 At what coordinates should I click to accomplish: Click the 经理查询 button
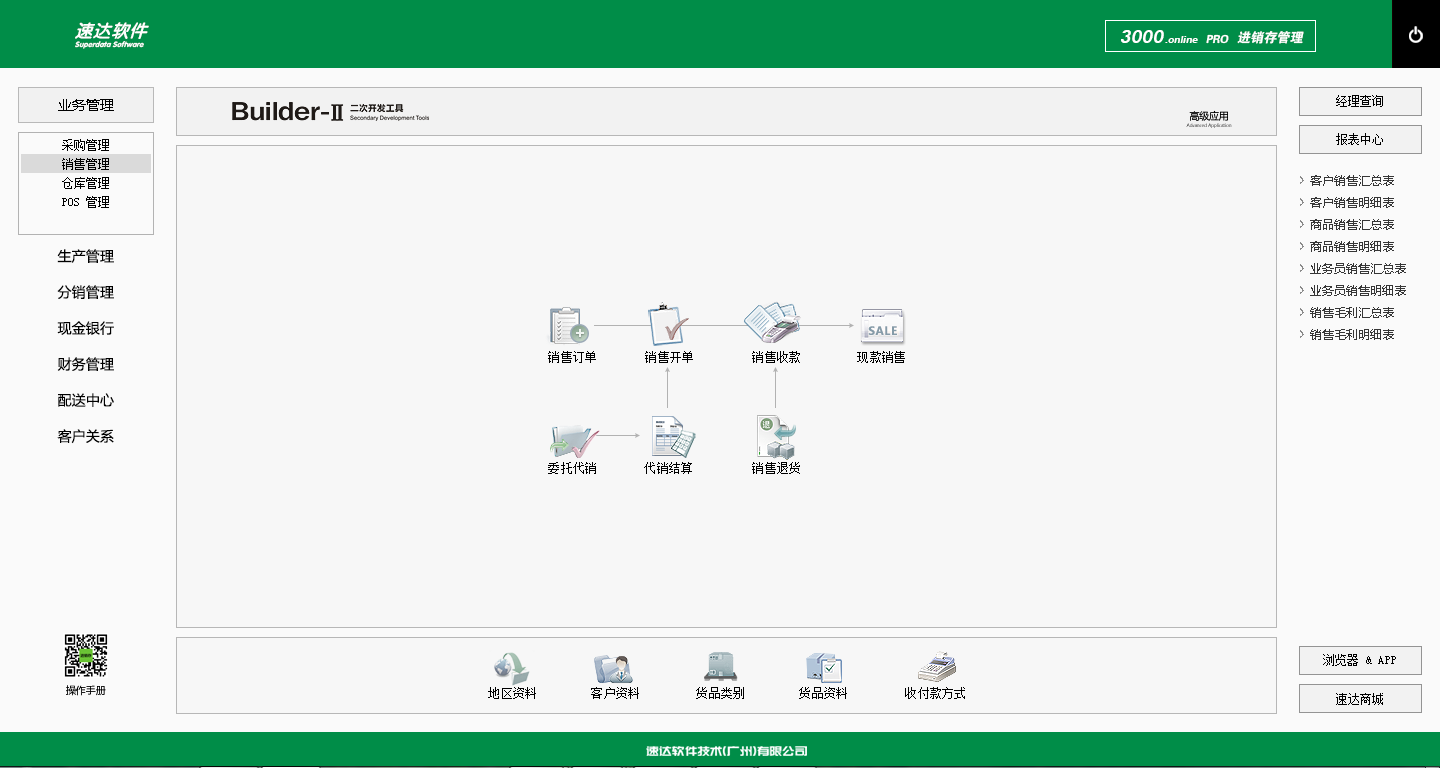coord(1359,102)
